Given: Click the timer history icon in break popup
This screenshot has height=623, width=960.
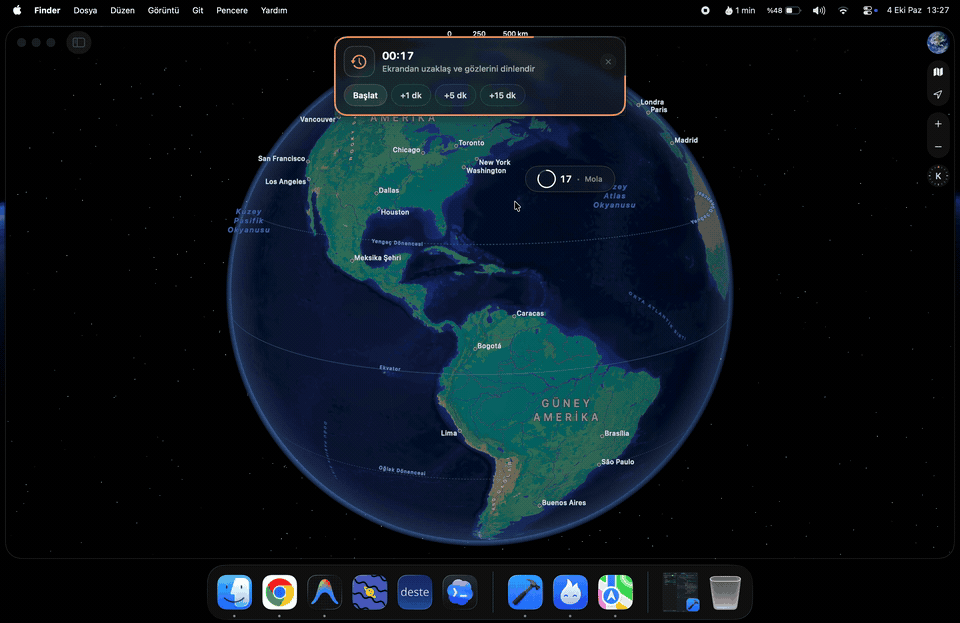Looking at the screenshot, I should [359, 62].
